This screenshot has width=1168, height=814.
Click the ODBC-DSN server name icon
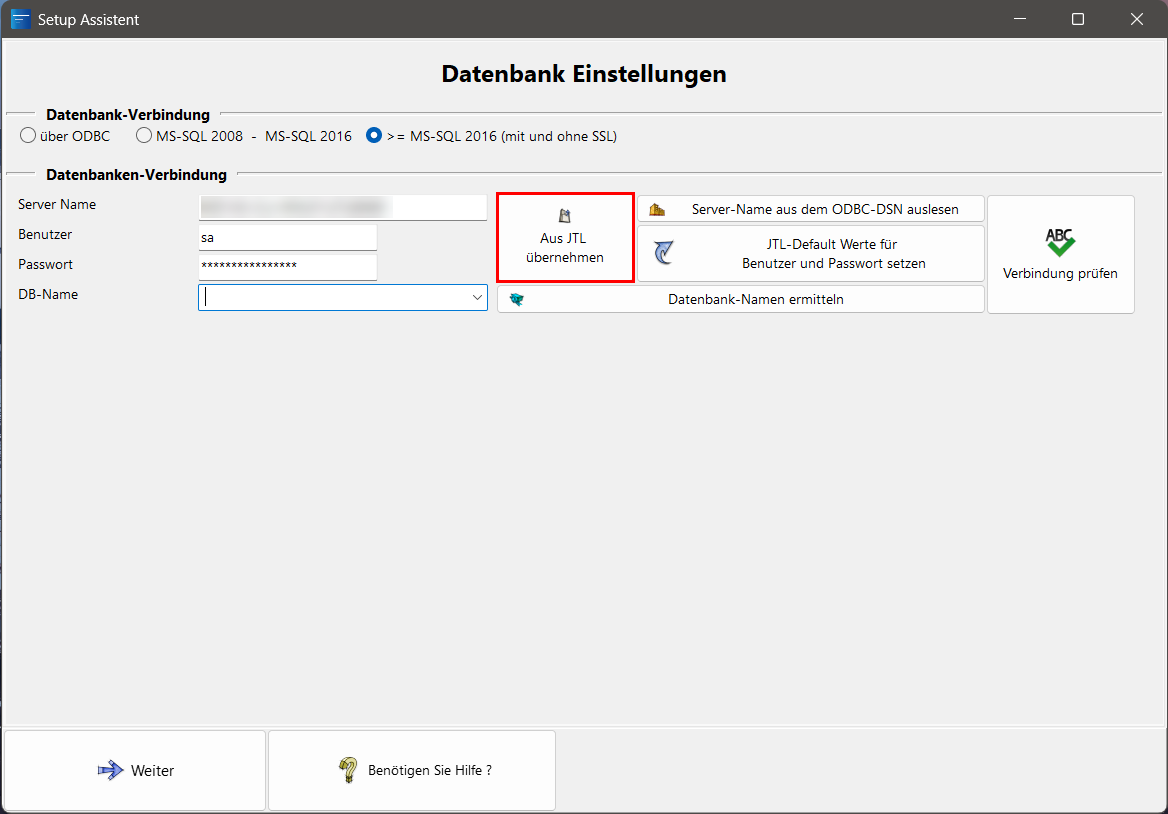[657, 210]
